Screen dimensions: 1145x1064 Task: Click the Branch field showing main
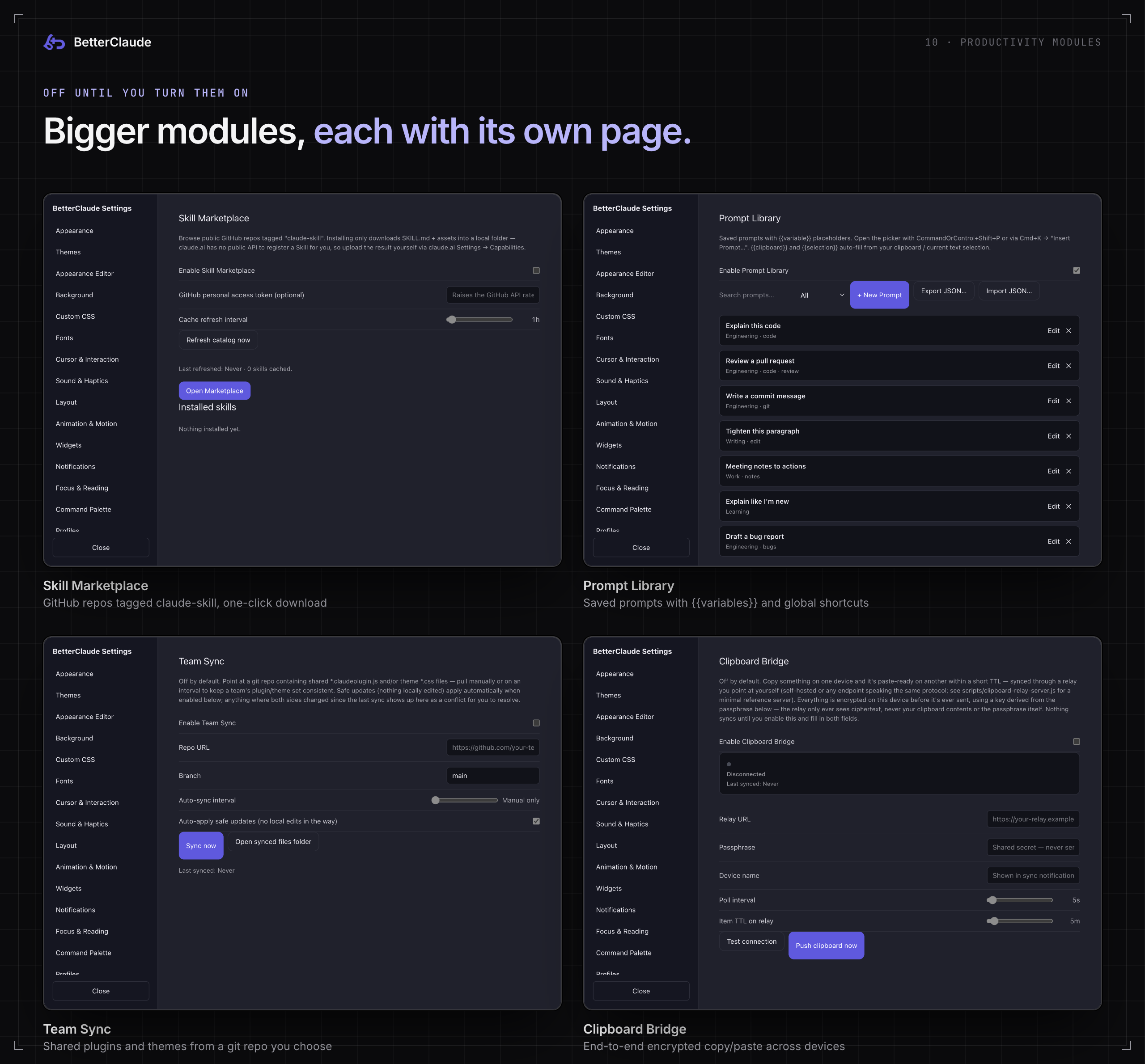(493, 776)
